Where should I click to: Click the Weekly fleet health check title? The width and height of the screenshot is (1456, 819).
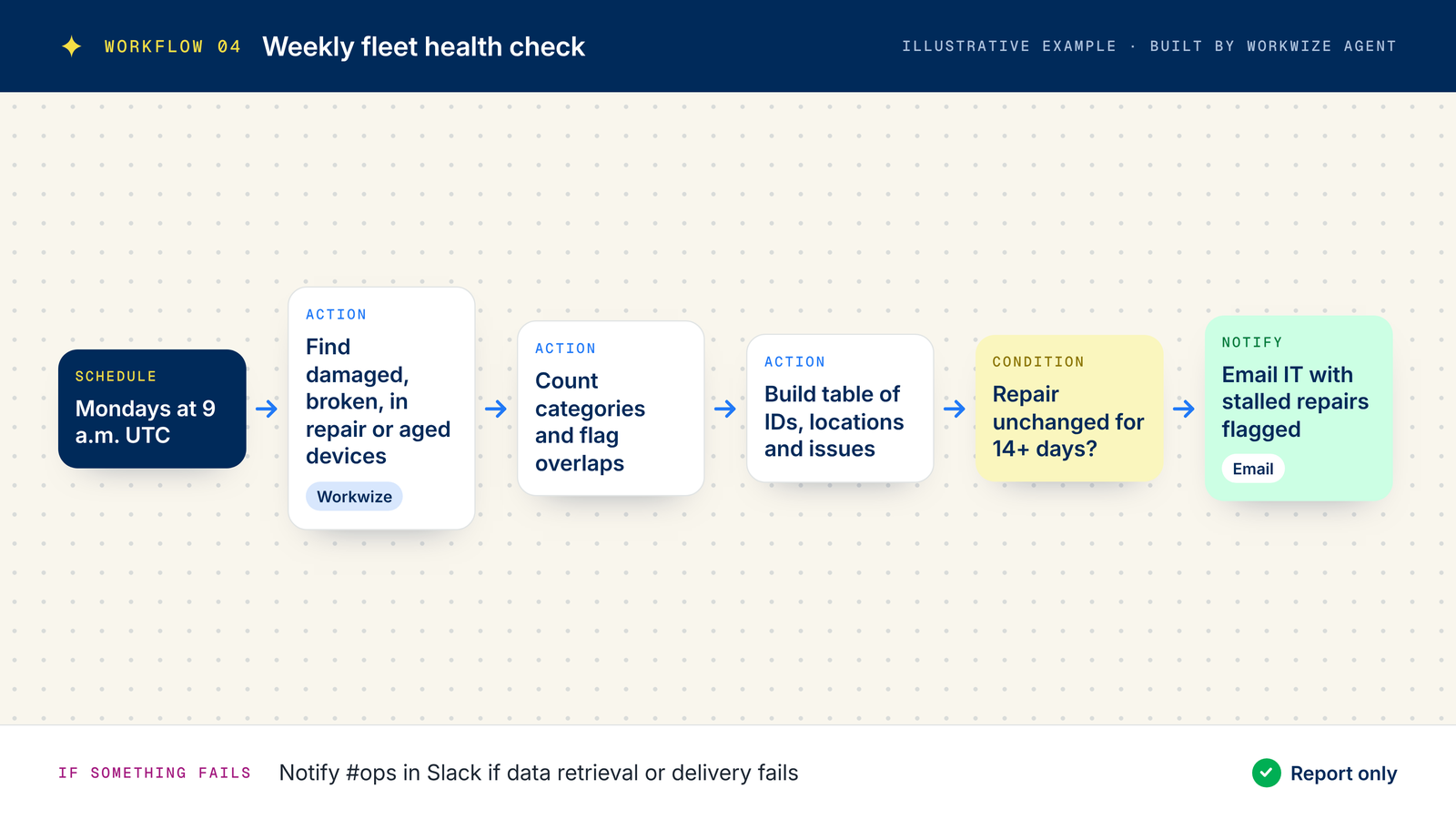pyautogui.click(x=423, y=46)
